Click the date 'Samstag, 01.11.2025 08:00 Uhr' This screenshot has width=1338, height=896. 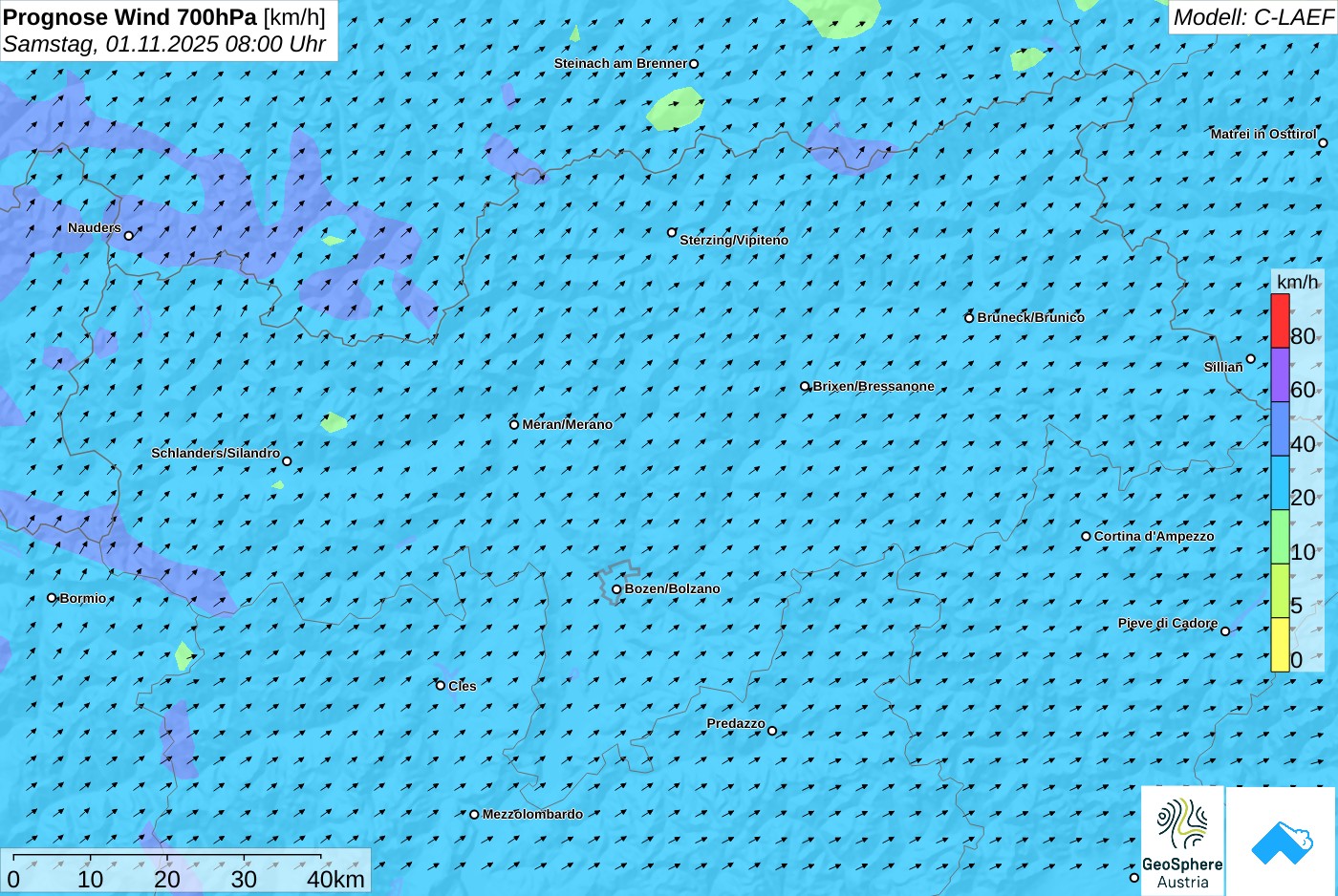(x=164, y=44)
